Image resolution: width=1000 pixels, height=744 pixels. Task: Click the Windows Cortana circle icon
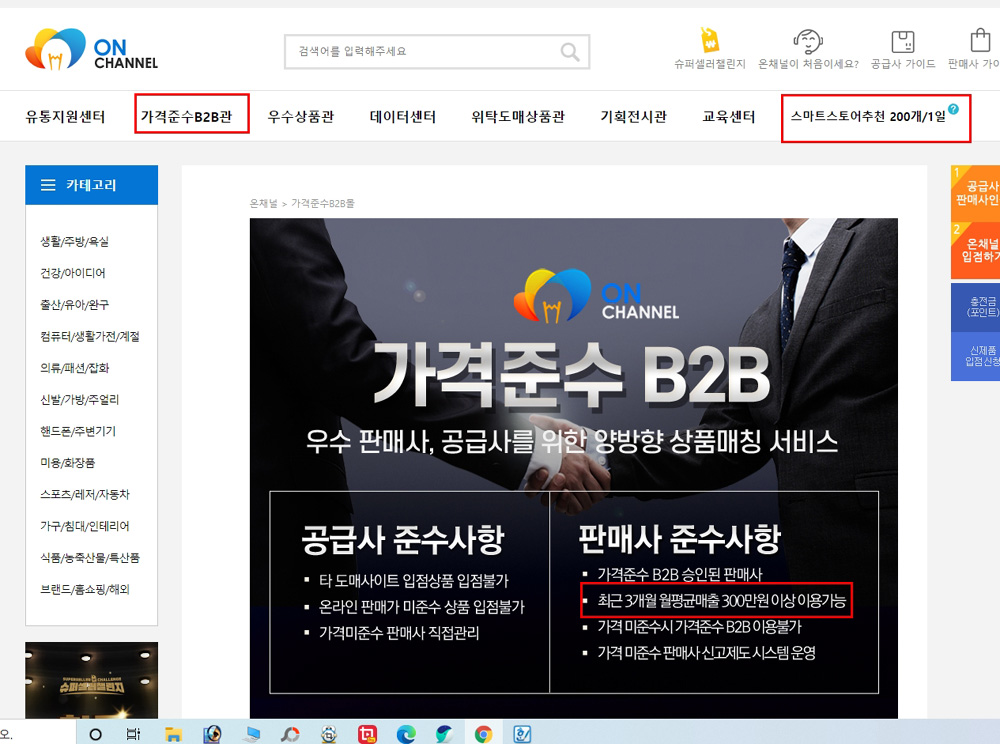tap(96, 734)
